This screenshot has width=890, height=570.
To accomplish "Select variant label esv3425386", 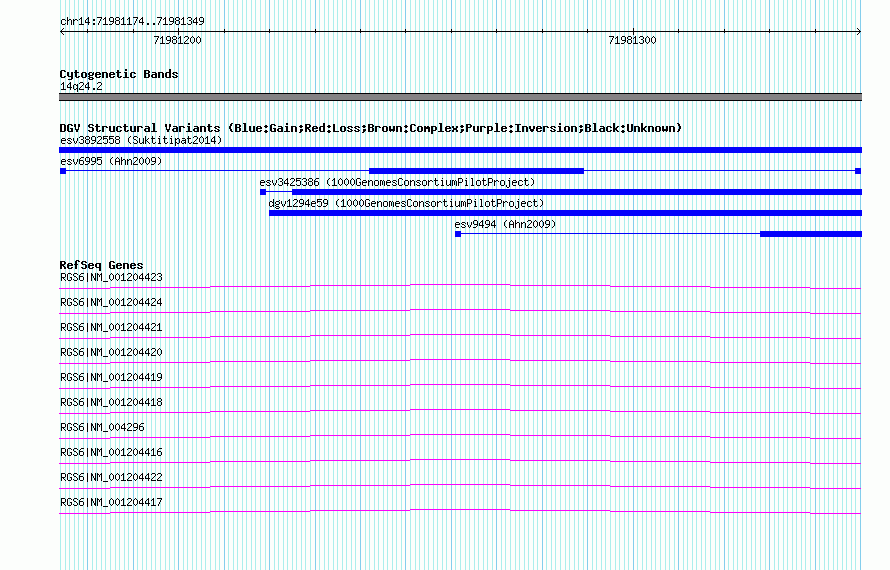I will point(397,182).
